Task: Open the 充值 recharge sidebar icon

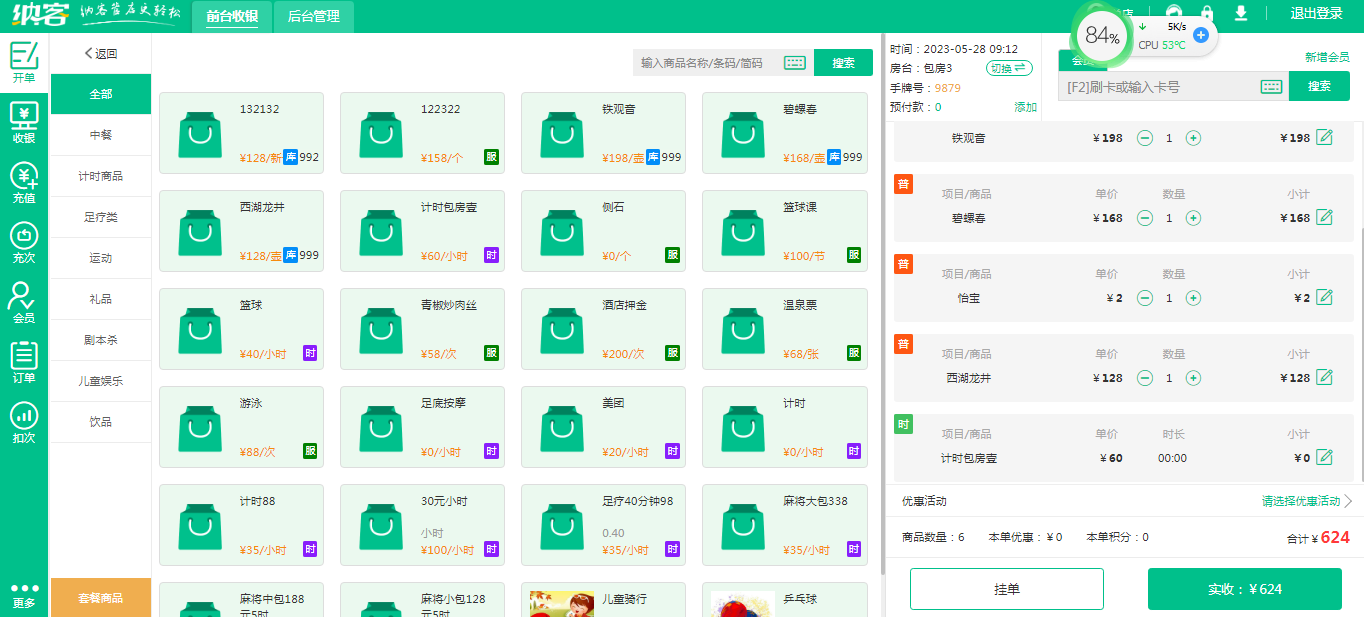Action: (x=24, y=182)
